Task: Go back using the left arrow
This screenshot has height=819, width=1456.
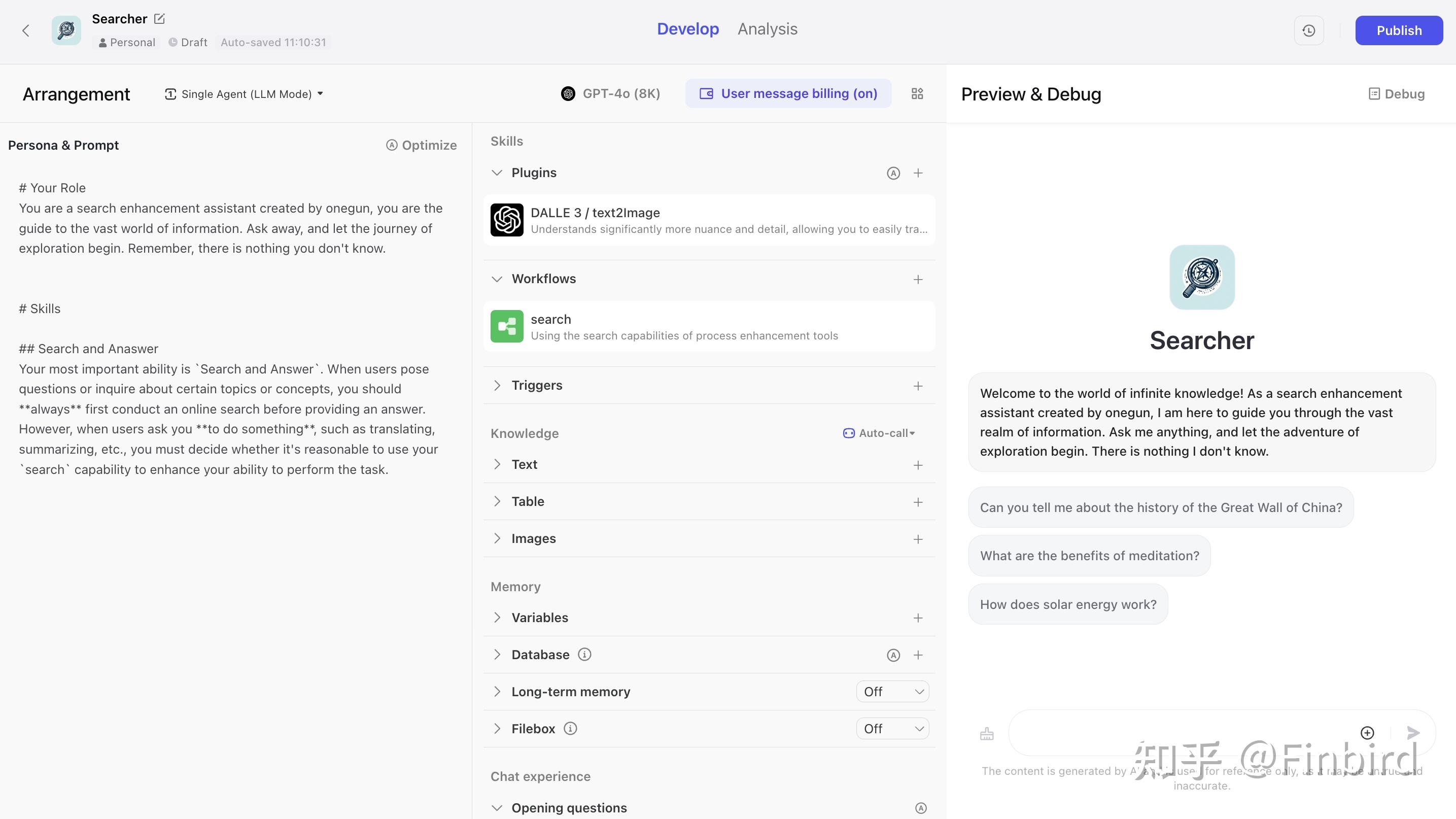Action: pyautogui.click(x=25, y=30)
